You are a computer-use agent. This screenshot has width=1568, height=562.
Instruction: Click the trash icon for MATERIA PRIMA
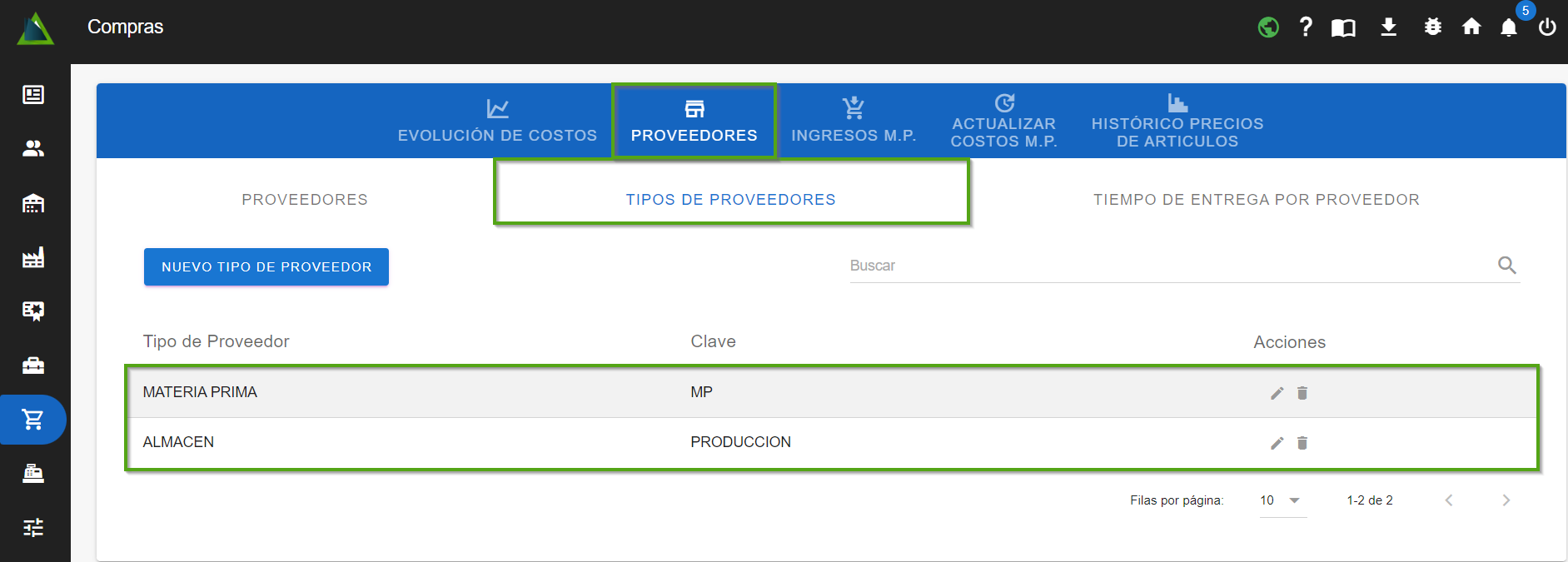click(1302, 393)
